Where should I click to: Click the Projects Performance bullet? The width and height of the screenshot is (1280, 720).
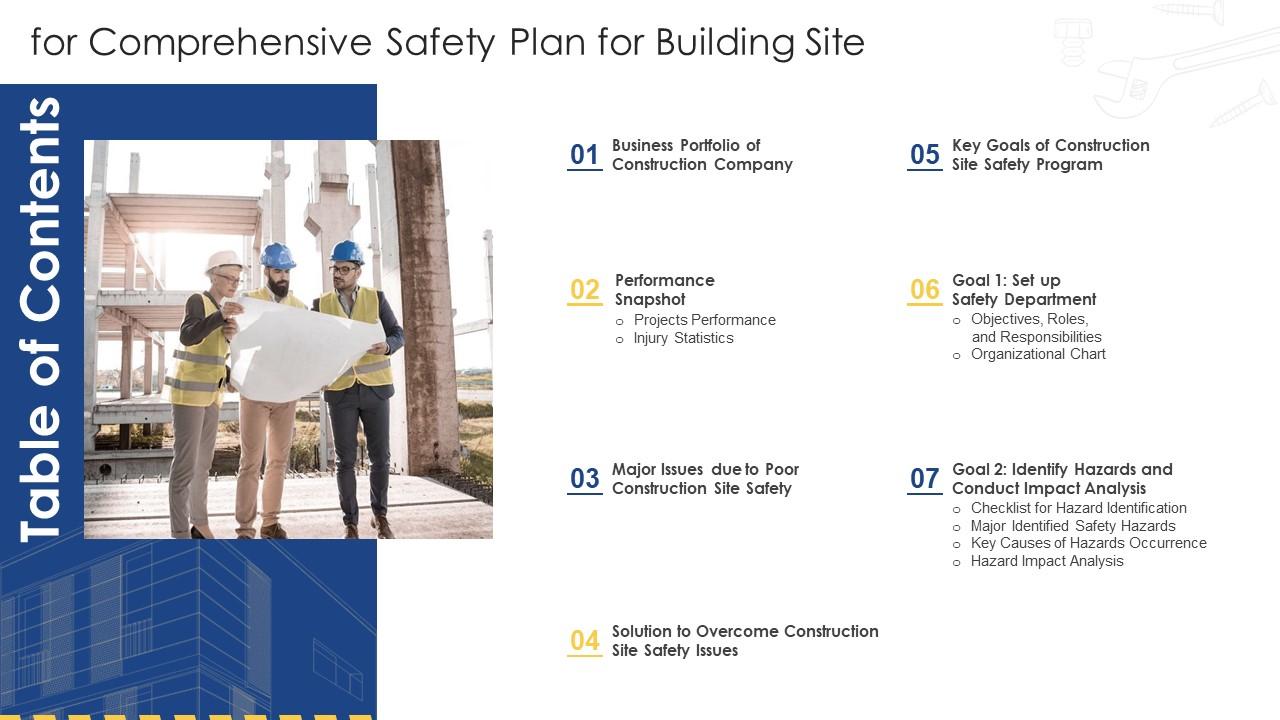[x=704, y=320]
